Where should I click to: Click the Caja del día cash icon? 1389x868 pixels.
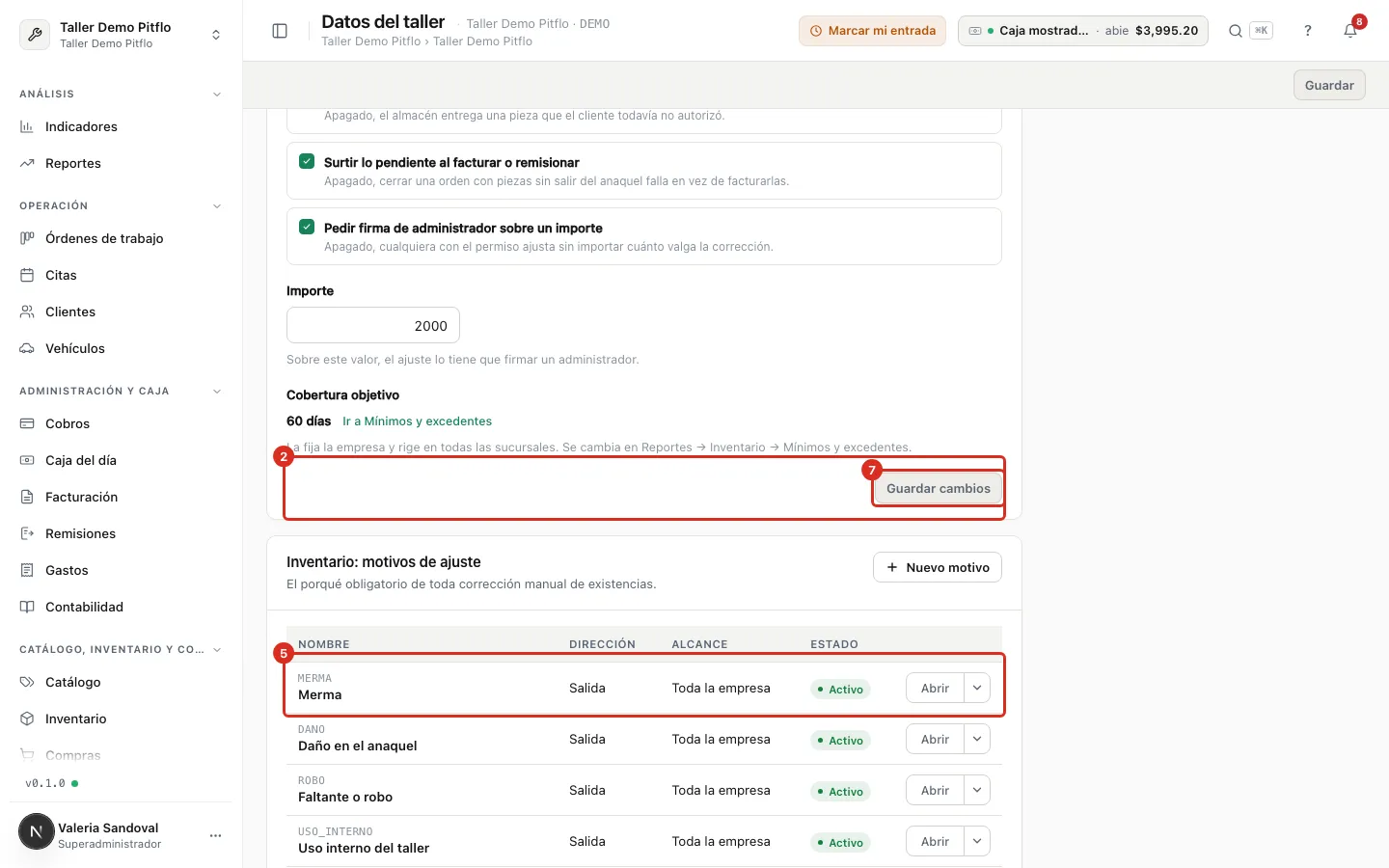(x=27, y=460)
